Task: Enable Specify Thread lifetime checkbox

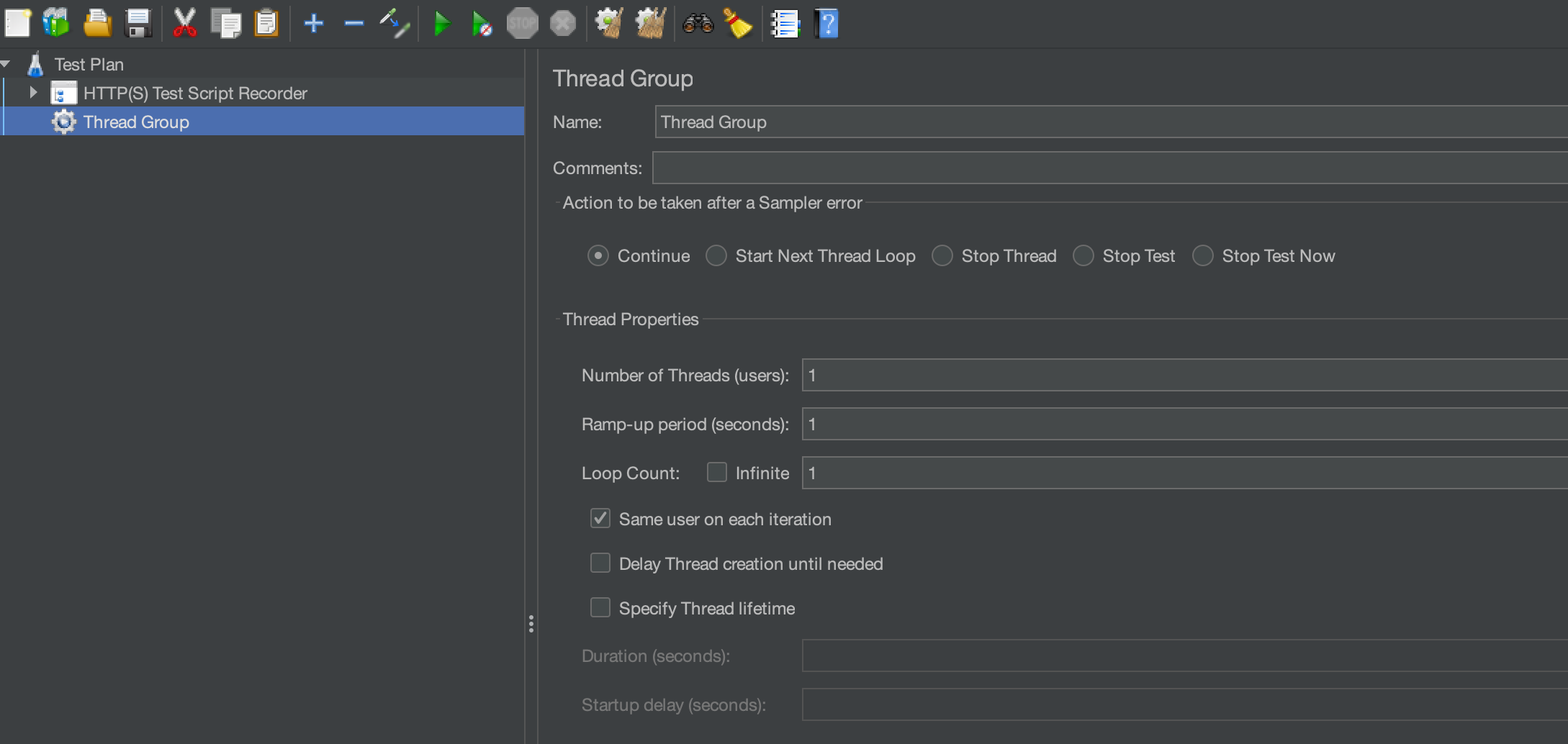Action: tap(600, 607)
